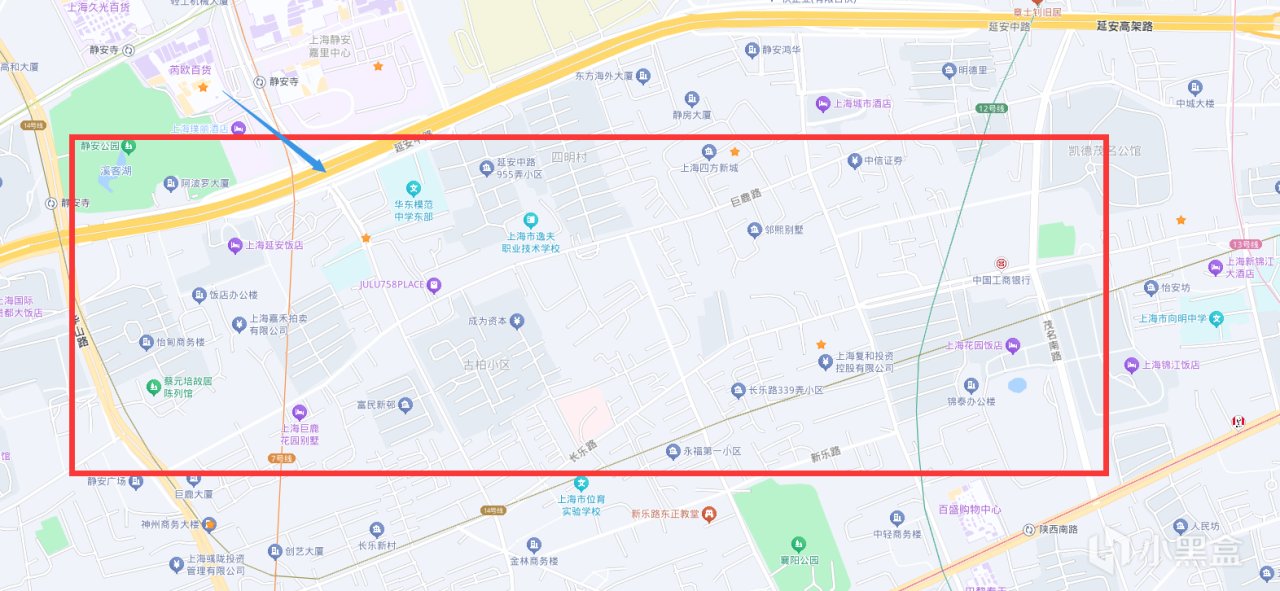
Task: Open the 邻熙别墅 building marker
Action: (x=754, y=230)
